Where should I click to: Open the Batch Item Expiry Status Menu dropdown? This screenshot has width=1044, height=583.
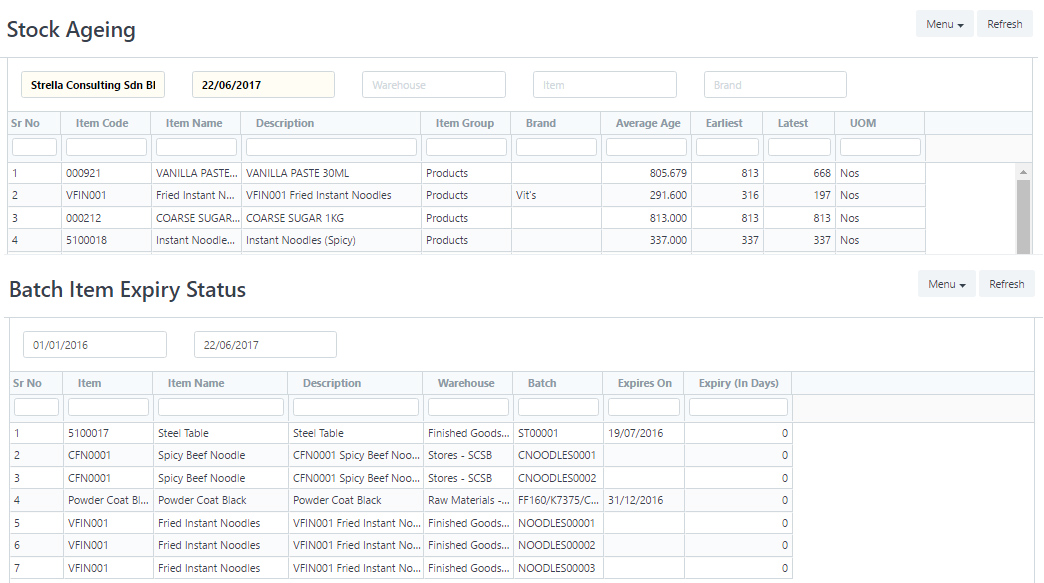[946, 284]
